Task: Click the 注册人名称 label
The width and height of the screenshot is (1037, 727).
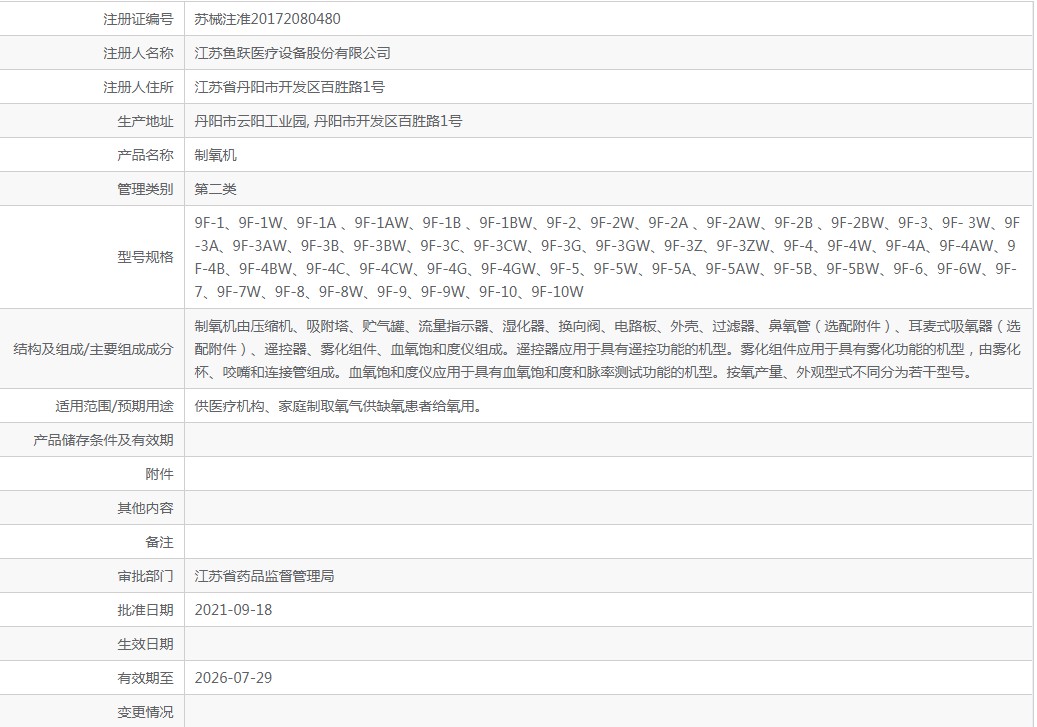Action: 138,53
